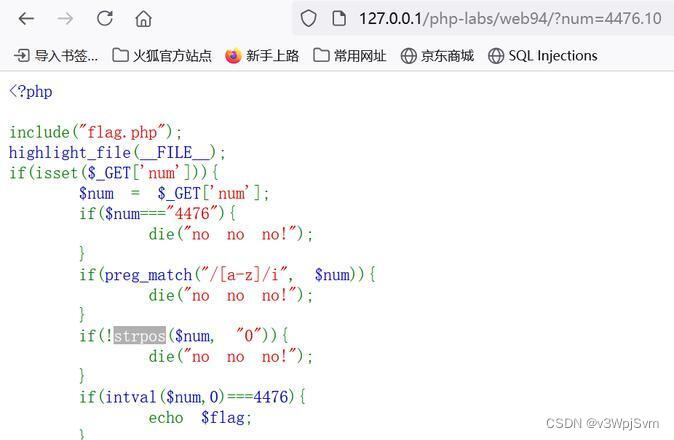This screenshot has width=674, height=440.
Task: Click the if($num==="4476") line
Action: (x=157, y=214)
